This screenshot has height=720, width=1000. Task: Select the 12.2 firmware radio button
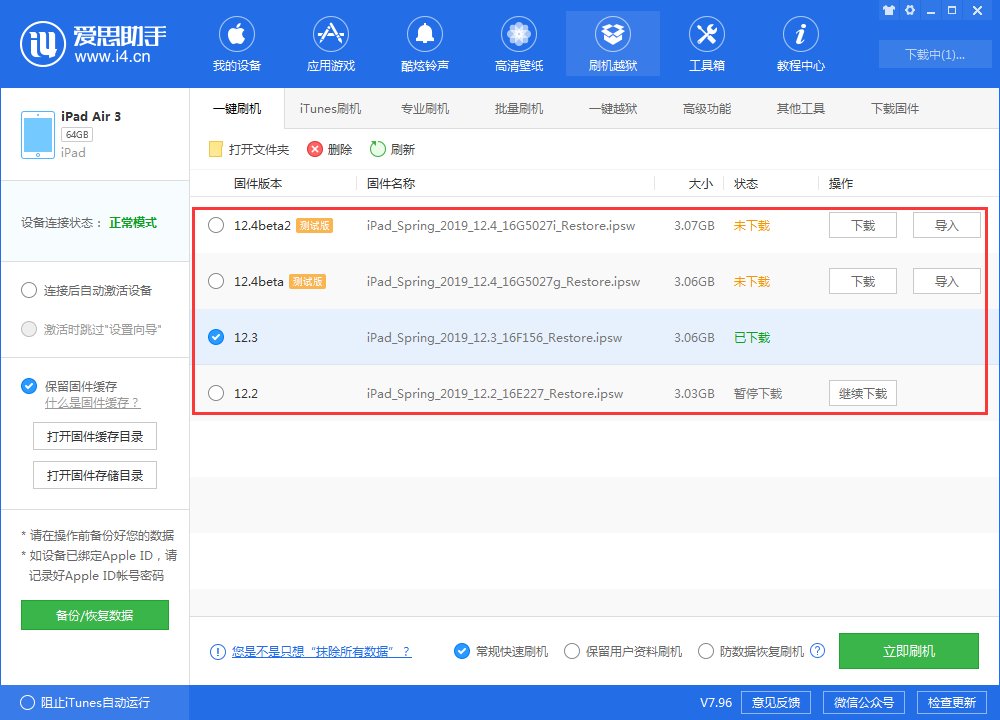tap(215, 393)
